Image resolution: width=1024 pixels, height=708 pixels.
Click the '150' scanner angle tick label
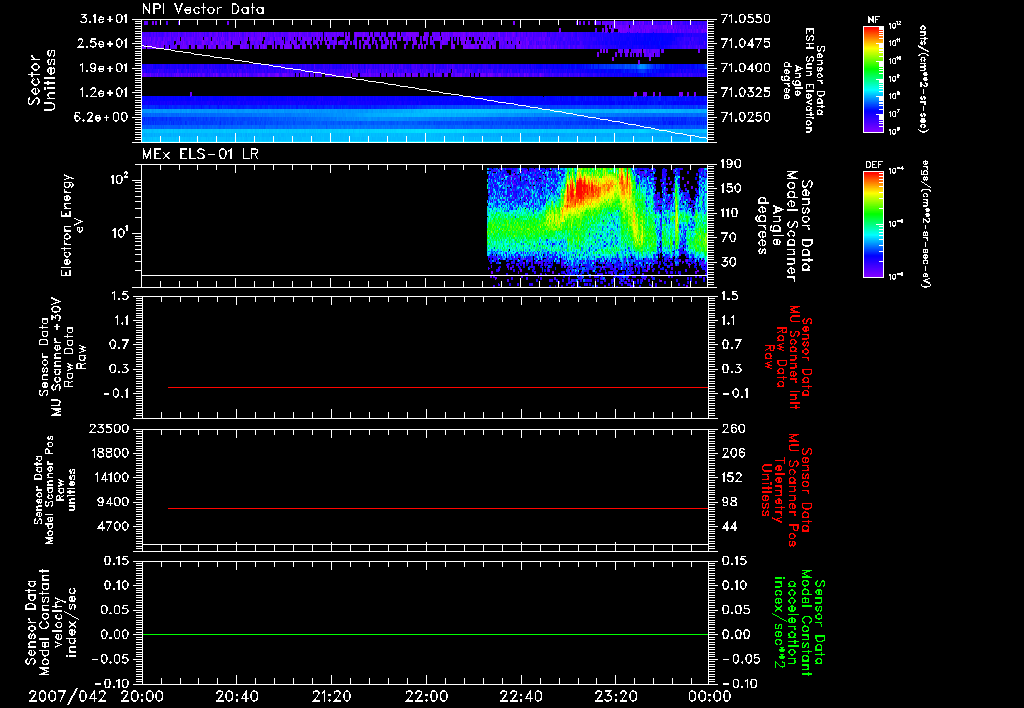(x=731, y=188)
